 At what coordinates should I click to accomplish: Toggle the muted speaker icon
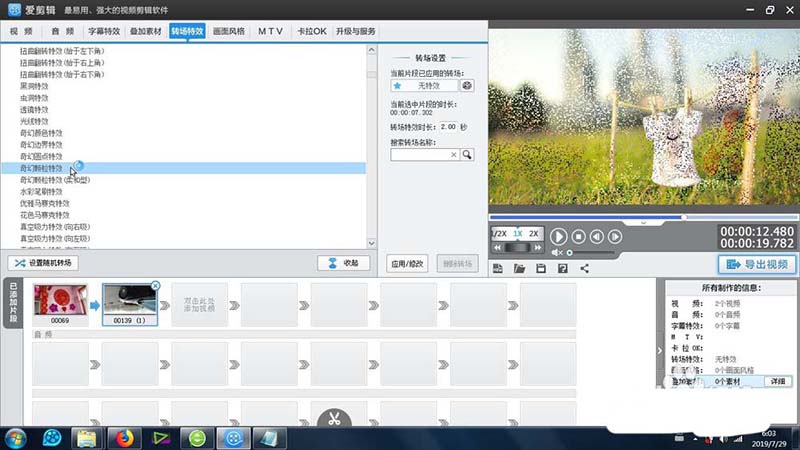pyautogui.click(x=556, y=253)
